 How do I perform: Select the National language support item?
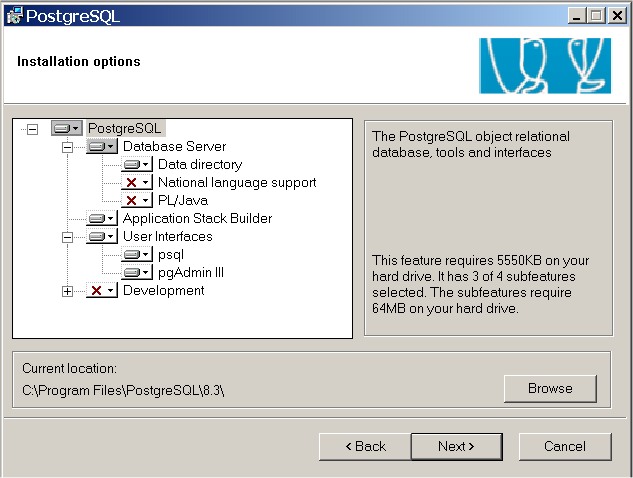coord(237,182)
